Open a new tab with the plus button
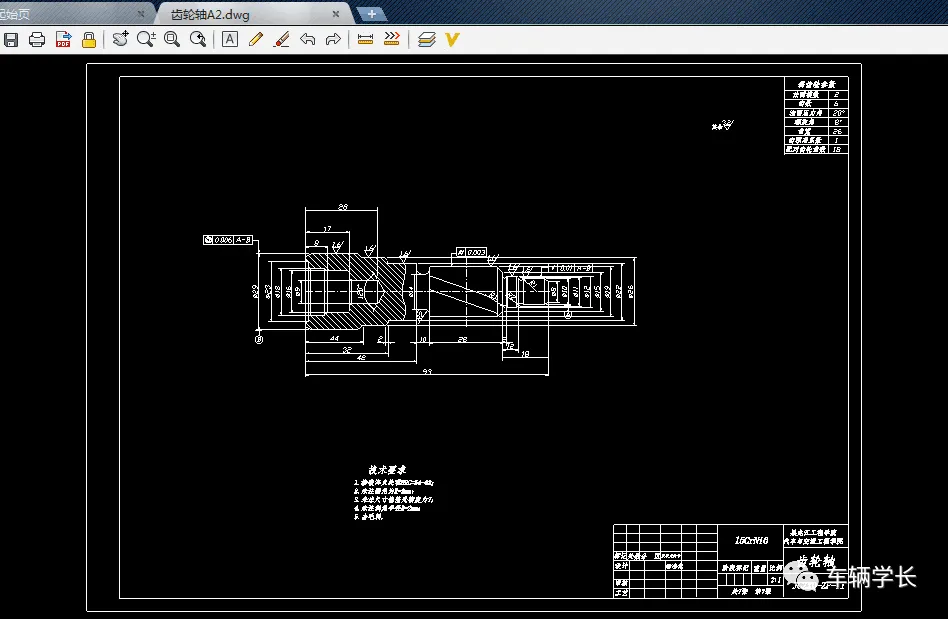Viewport: 948px width, 619px height. click(371, 14)
